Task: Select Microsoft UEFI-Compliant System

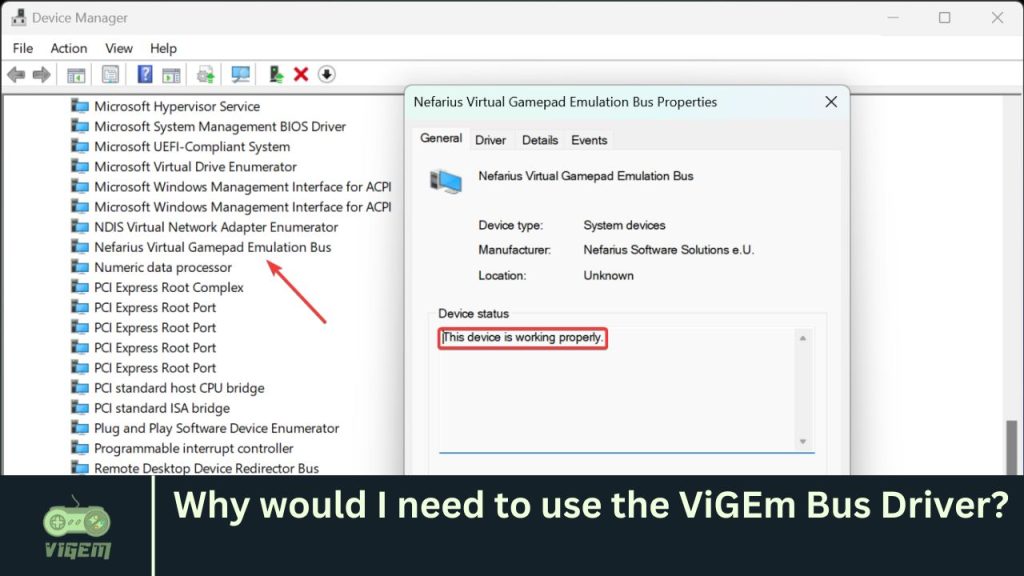Action: coord(192,146)
